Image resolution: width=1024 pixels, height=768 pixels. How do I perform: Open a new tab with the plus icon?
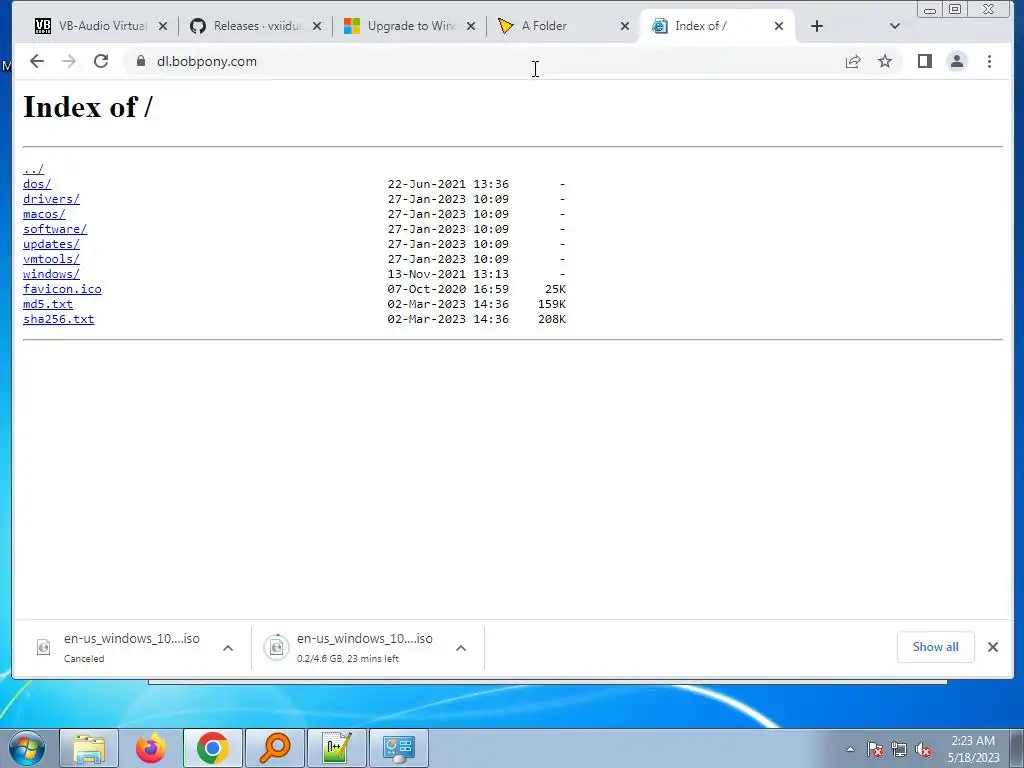click(816, 26)
